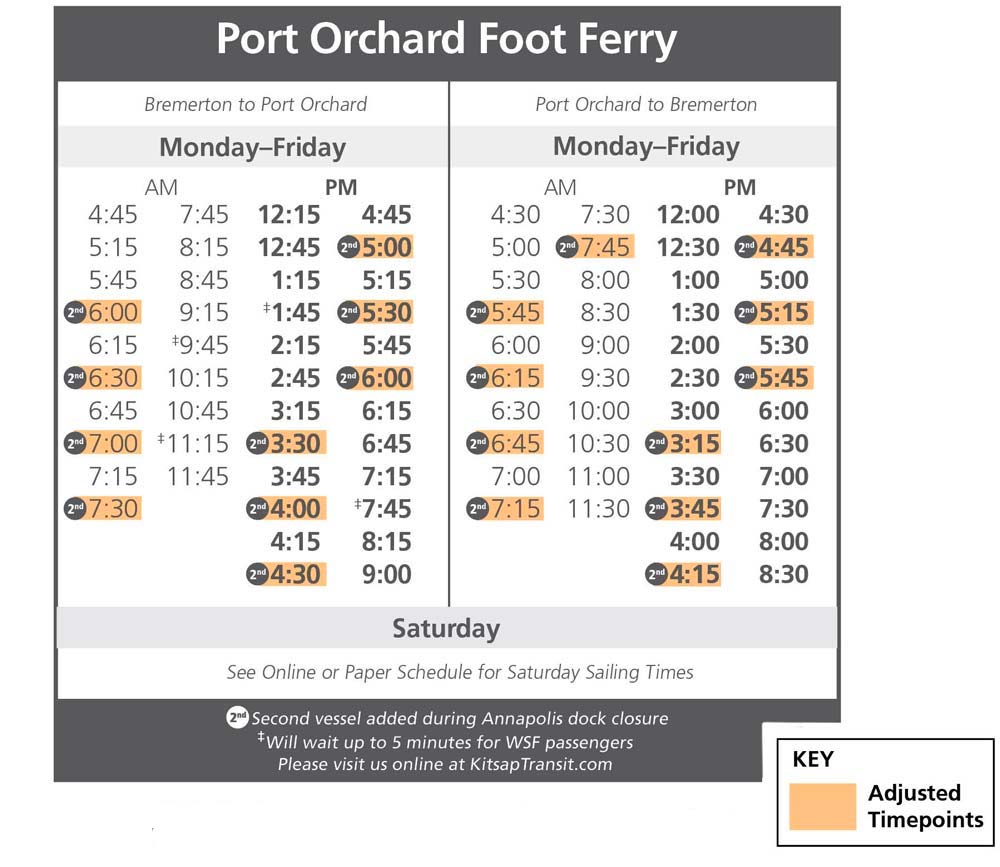Click the 2nd badge next to 4:30 PM Bremerton sailing
The image size is (1000, 867).
click(258, 574)
